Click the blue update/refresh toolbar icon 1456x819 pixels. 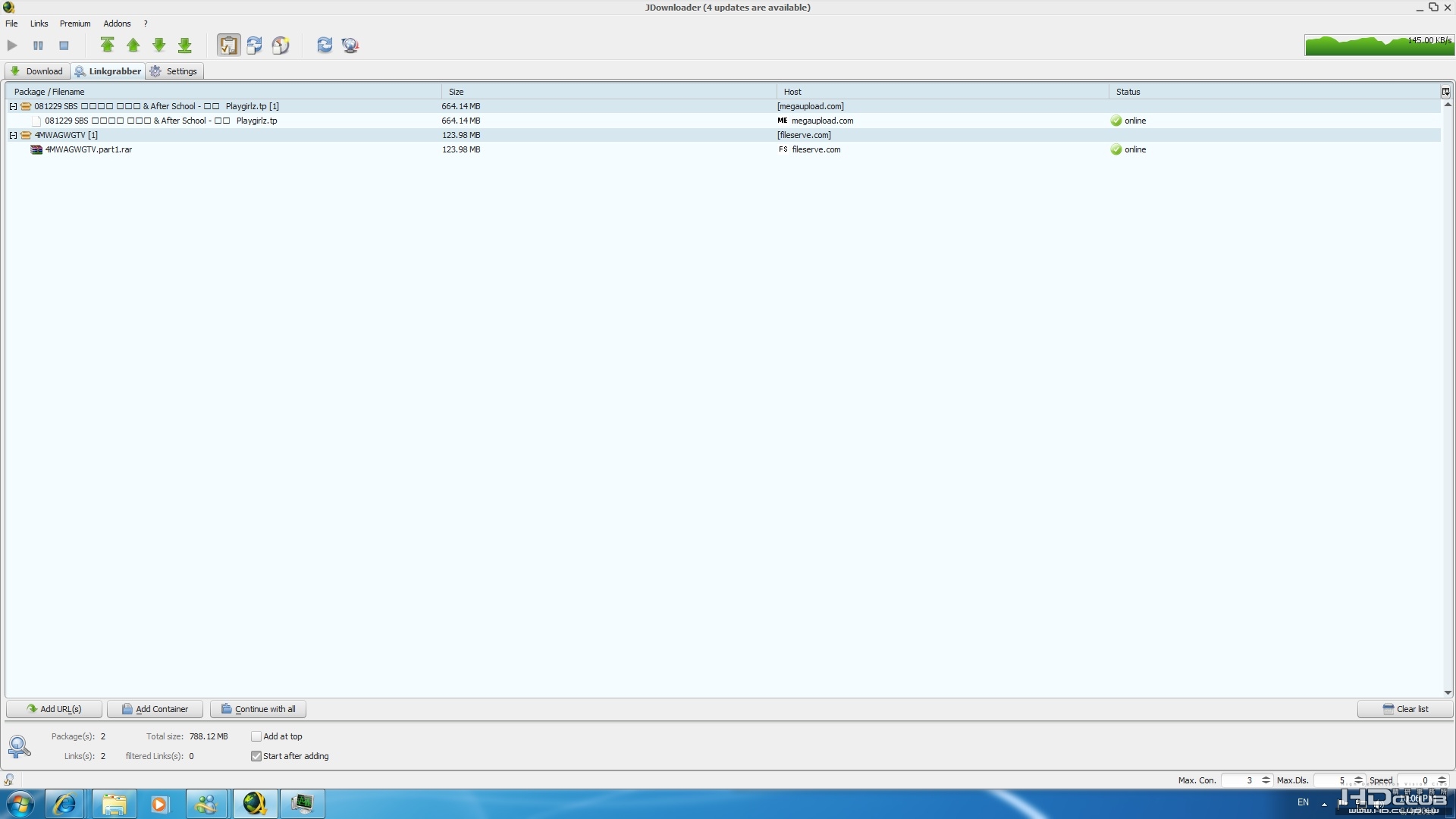pos(325,45)
